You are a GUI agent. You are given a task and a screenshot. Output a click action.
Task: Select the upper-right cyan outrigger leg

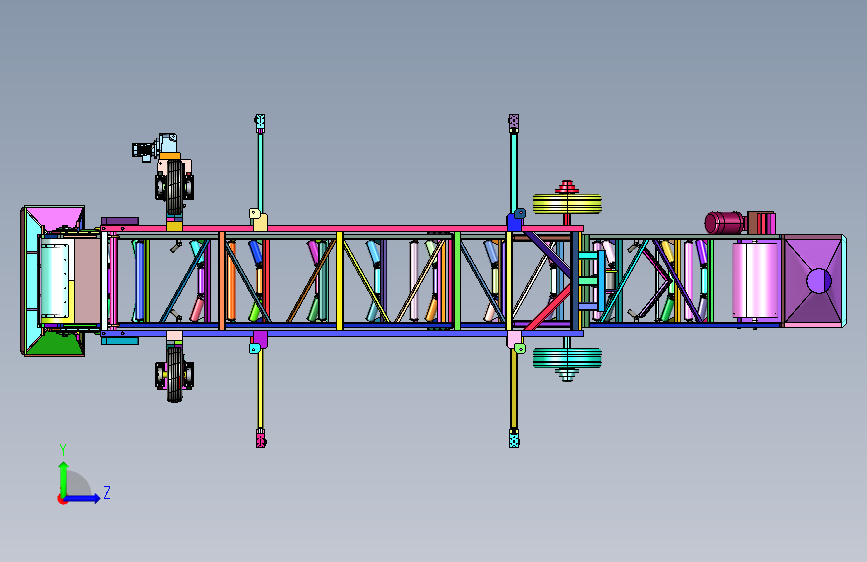pos(514,173)
